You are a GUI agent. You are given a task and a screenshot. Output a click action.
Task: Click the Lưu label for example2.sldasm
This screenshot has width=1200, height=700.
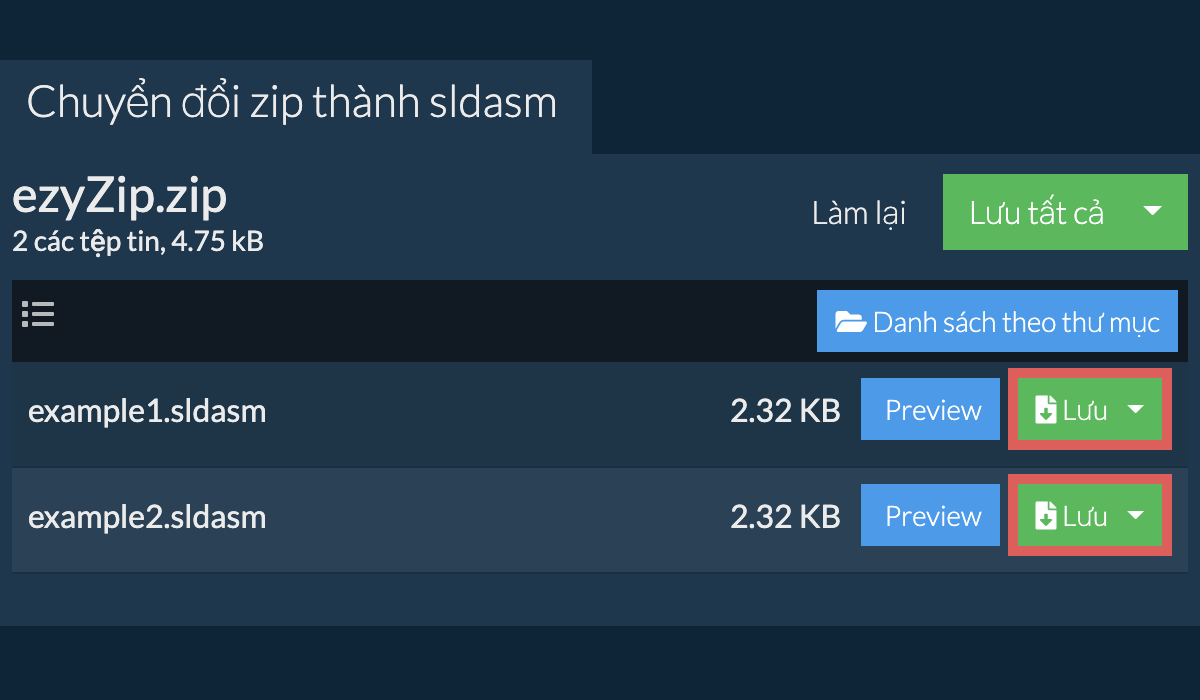[1085, 516]
